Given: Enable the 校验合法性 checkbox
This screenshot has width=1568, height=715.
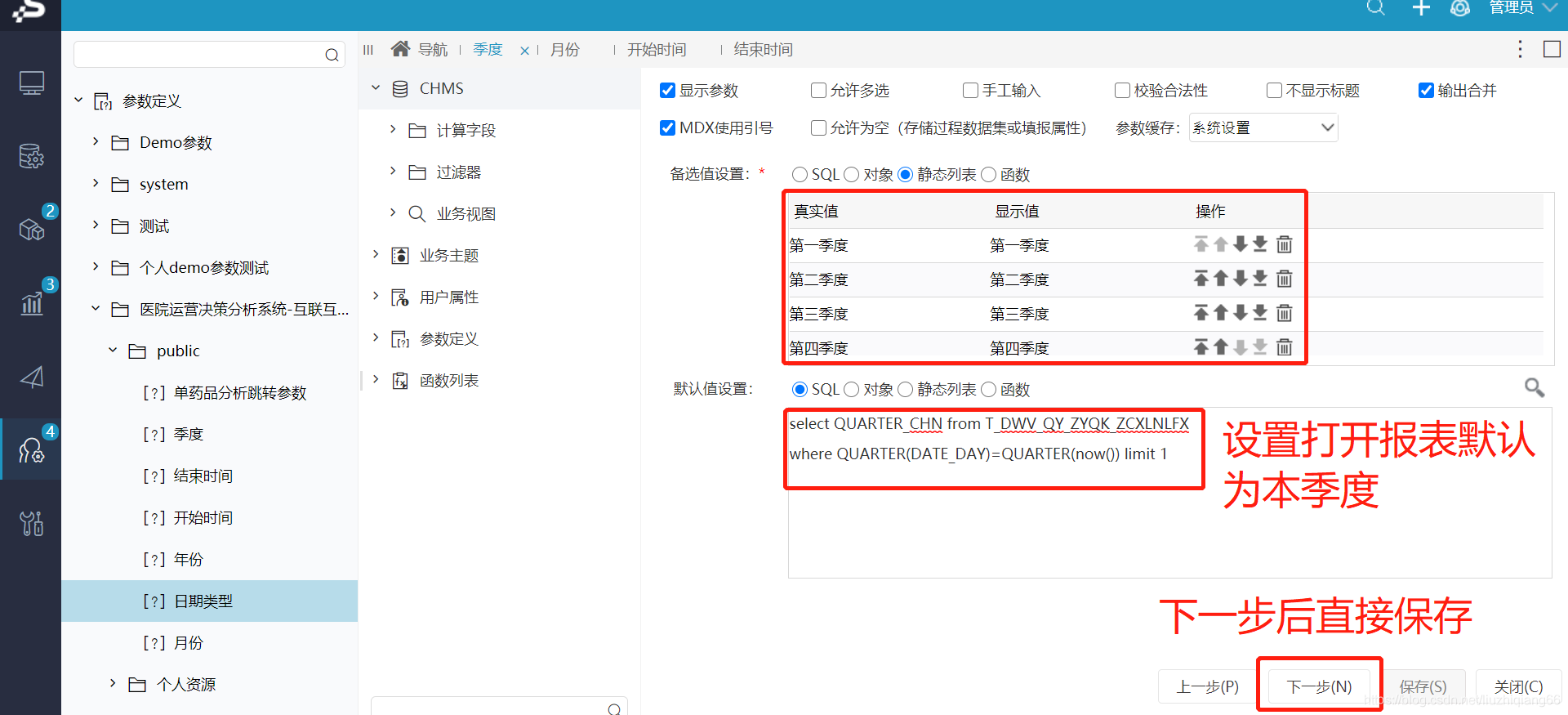Looking at the screenshot, I should tap(1122, 90).
